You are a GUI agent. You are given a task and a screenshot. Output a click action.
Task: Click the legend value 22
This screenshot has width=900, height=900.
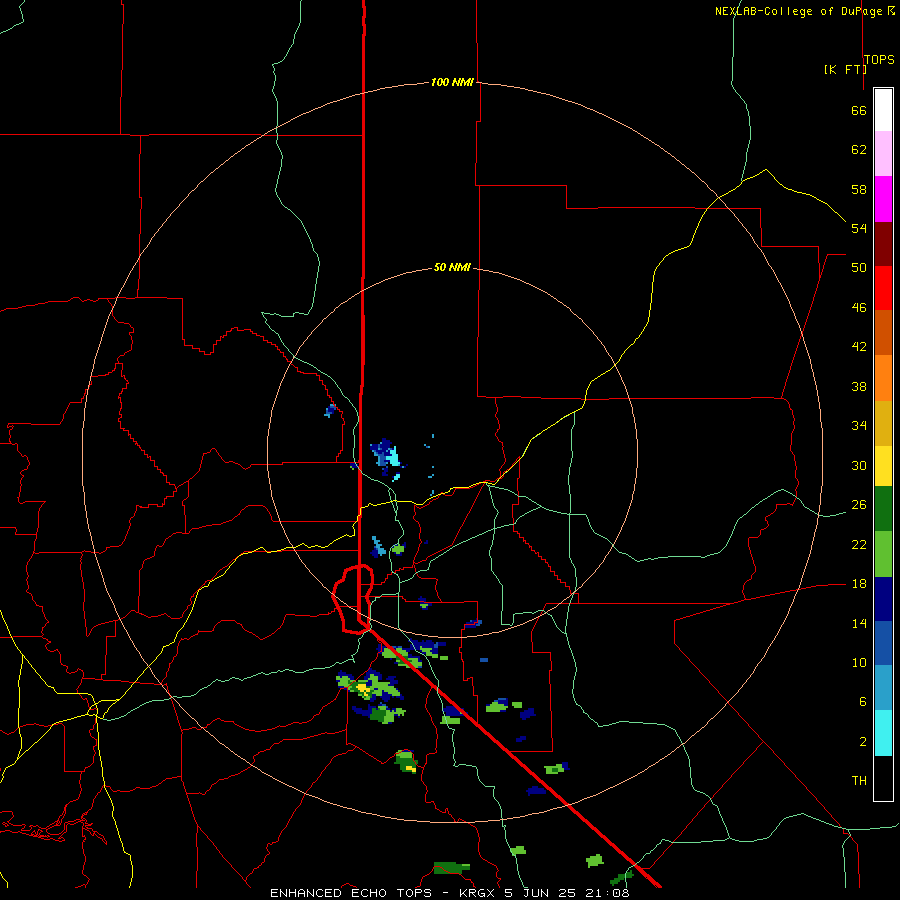859,544
